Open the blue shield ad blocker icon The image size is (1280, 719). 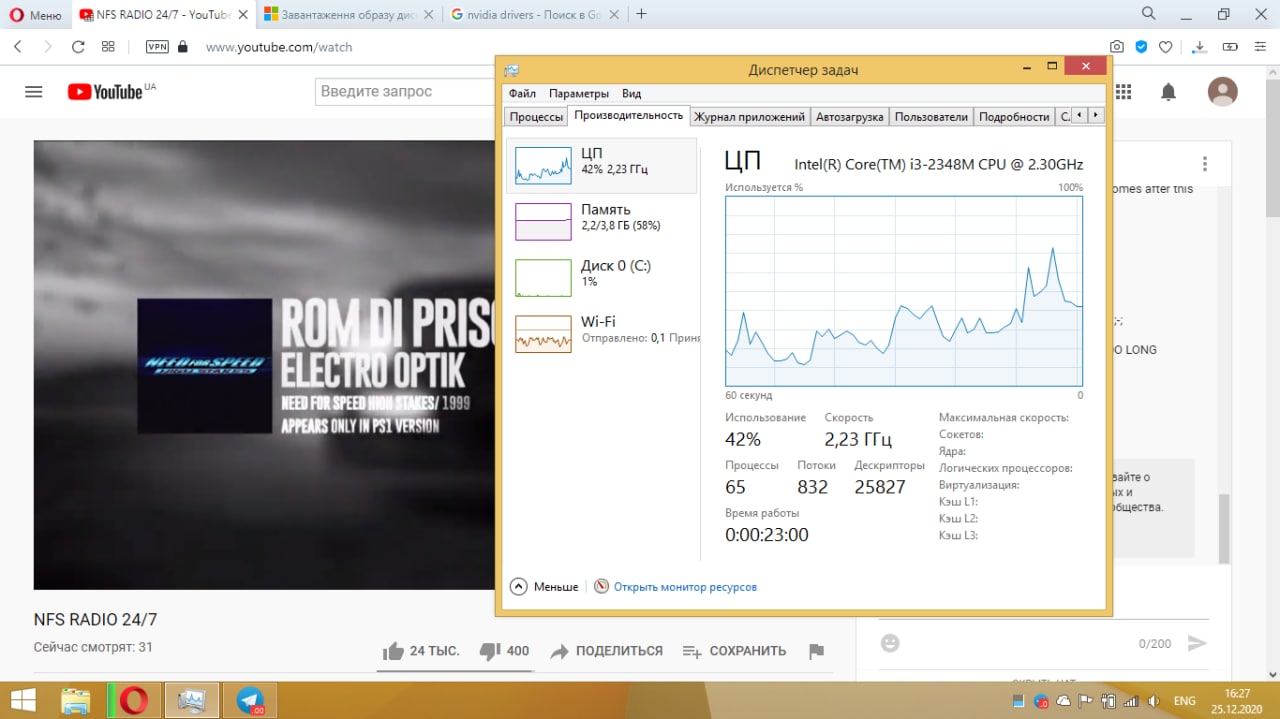[x=1140, y=47]
